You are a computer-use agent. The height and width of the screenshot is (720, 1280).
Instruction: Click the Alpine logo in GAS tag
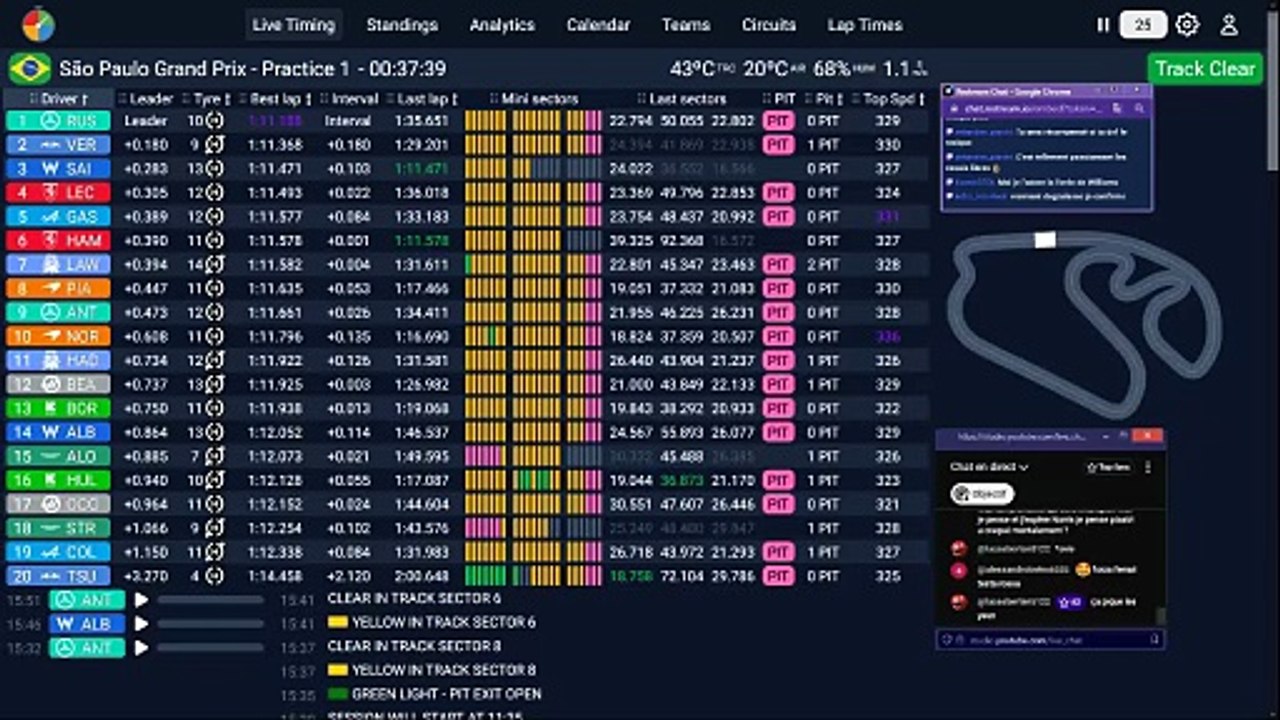coord(49,217)
